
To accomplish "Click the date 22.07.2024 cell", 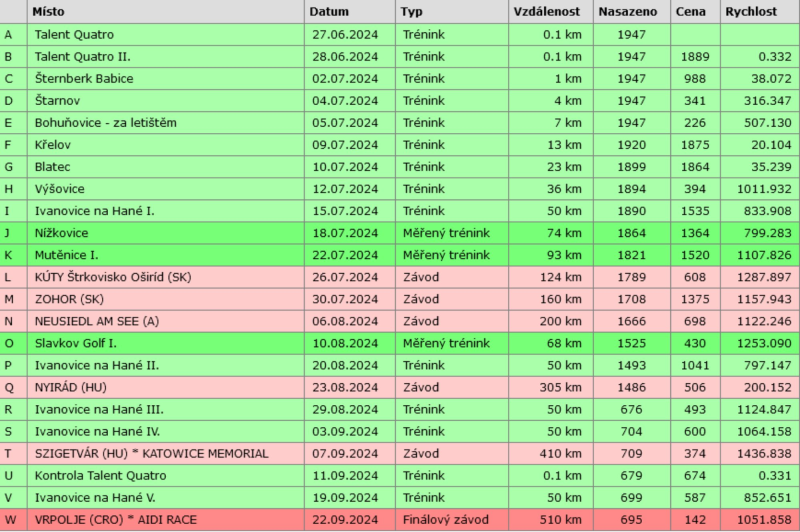I will click(x=344, y=254).
